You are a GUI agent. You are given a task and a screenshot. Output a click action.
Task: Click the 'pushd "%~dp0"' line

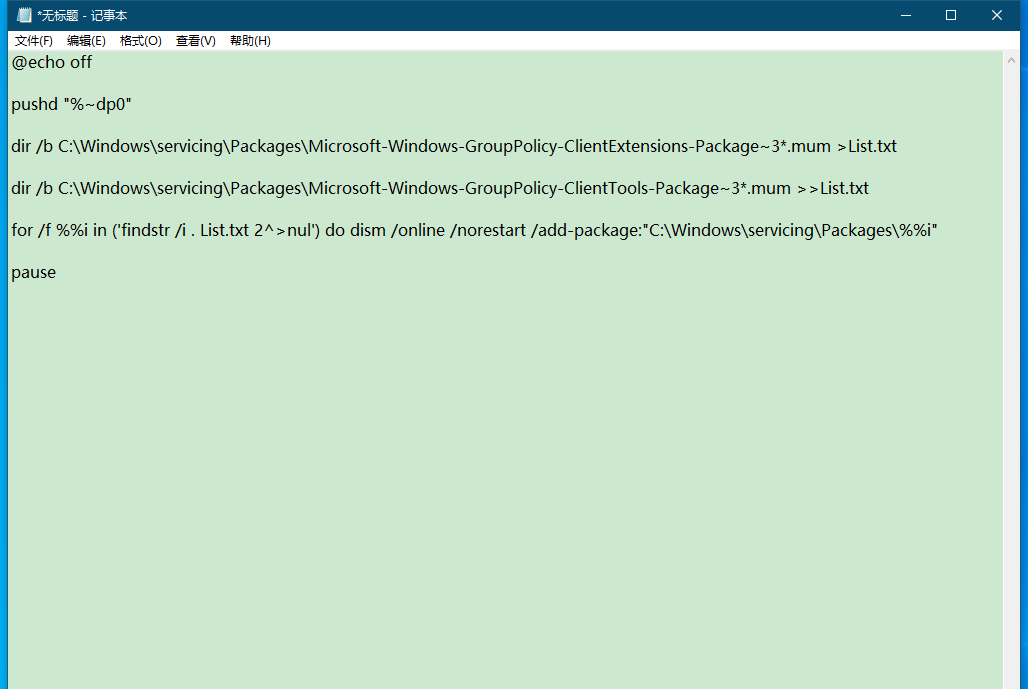point(71,104)
